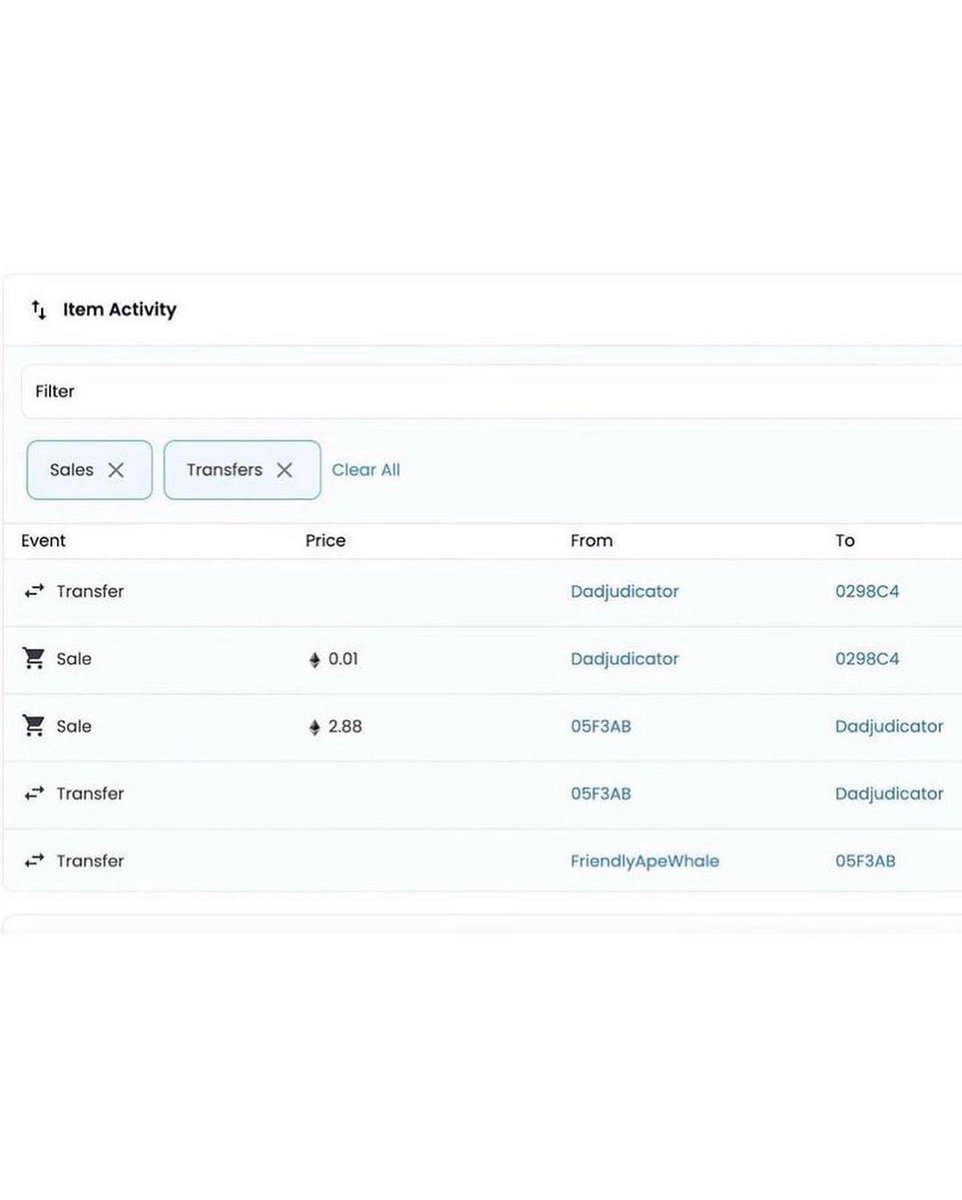Open 0298C4 recipient link in first Transfer row
The image size is (962, 1200).
867,591
